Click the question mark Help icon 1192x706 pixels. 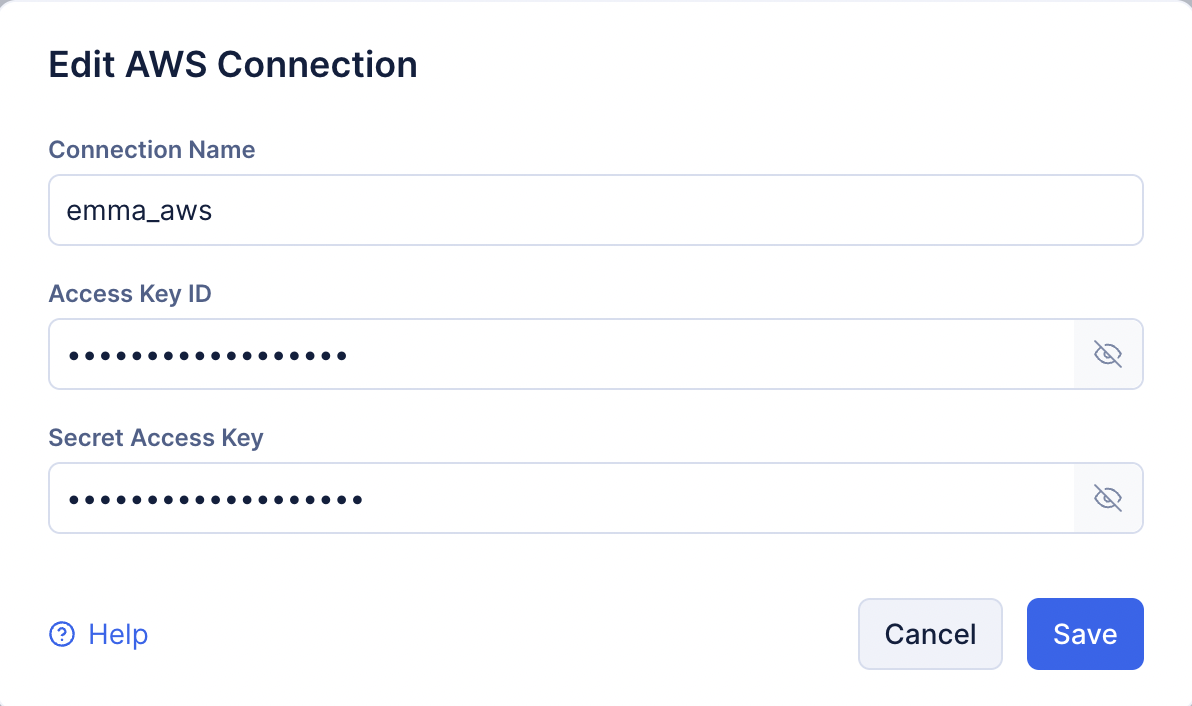[x=62, y=634]
